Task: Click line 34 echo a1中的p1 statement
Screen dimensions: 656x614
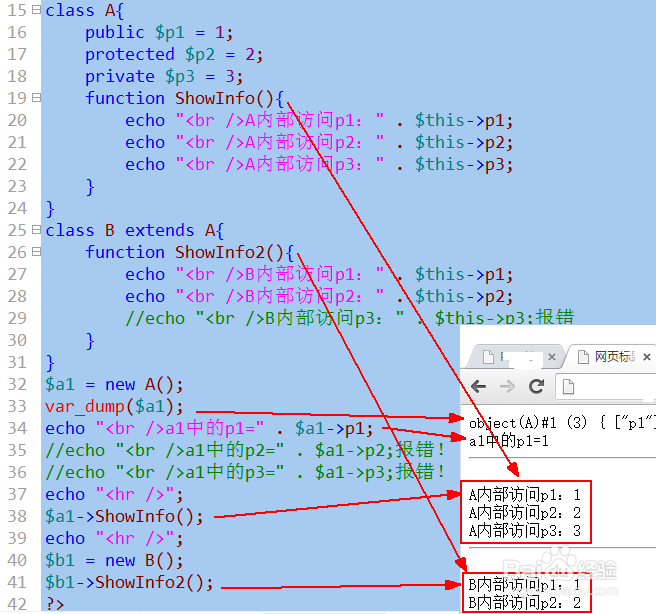Action: [209, 429]
